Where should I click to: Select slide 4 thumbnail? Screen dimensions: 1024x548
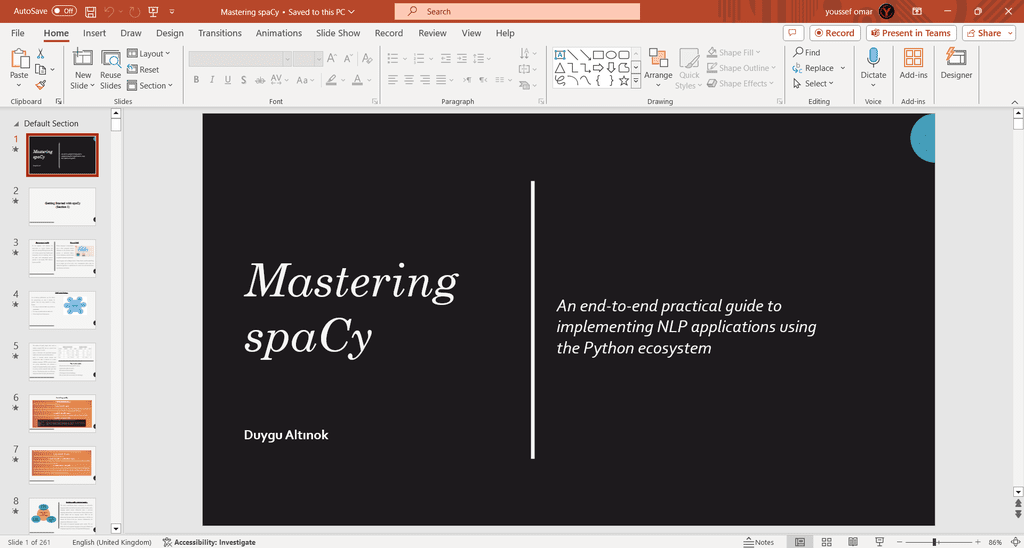point(62,310)
